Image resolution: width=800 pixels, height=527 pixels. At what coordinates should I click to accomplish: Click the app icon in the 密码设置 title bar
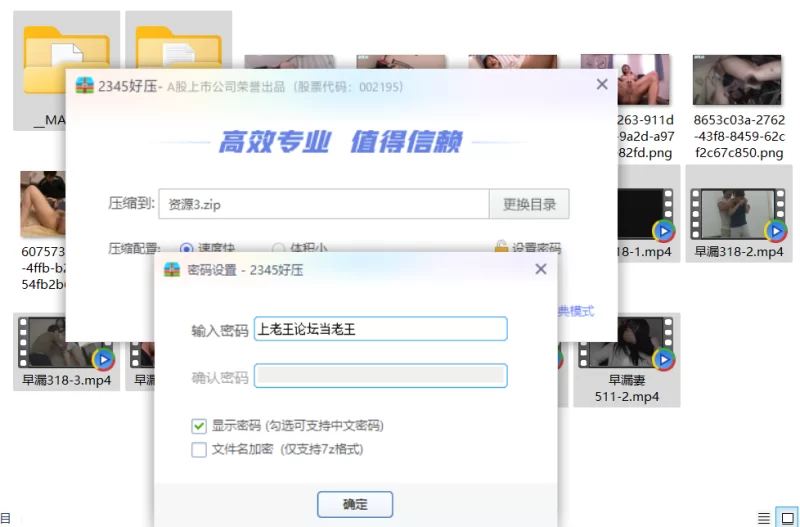point(172,269)
